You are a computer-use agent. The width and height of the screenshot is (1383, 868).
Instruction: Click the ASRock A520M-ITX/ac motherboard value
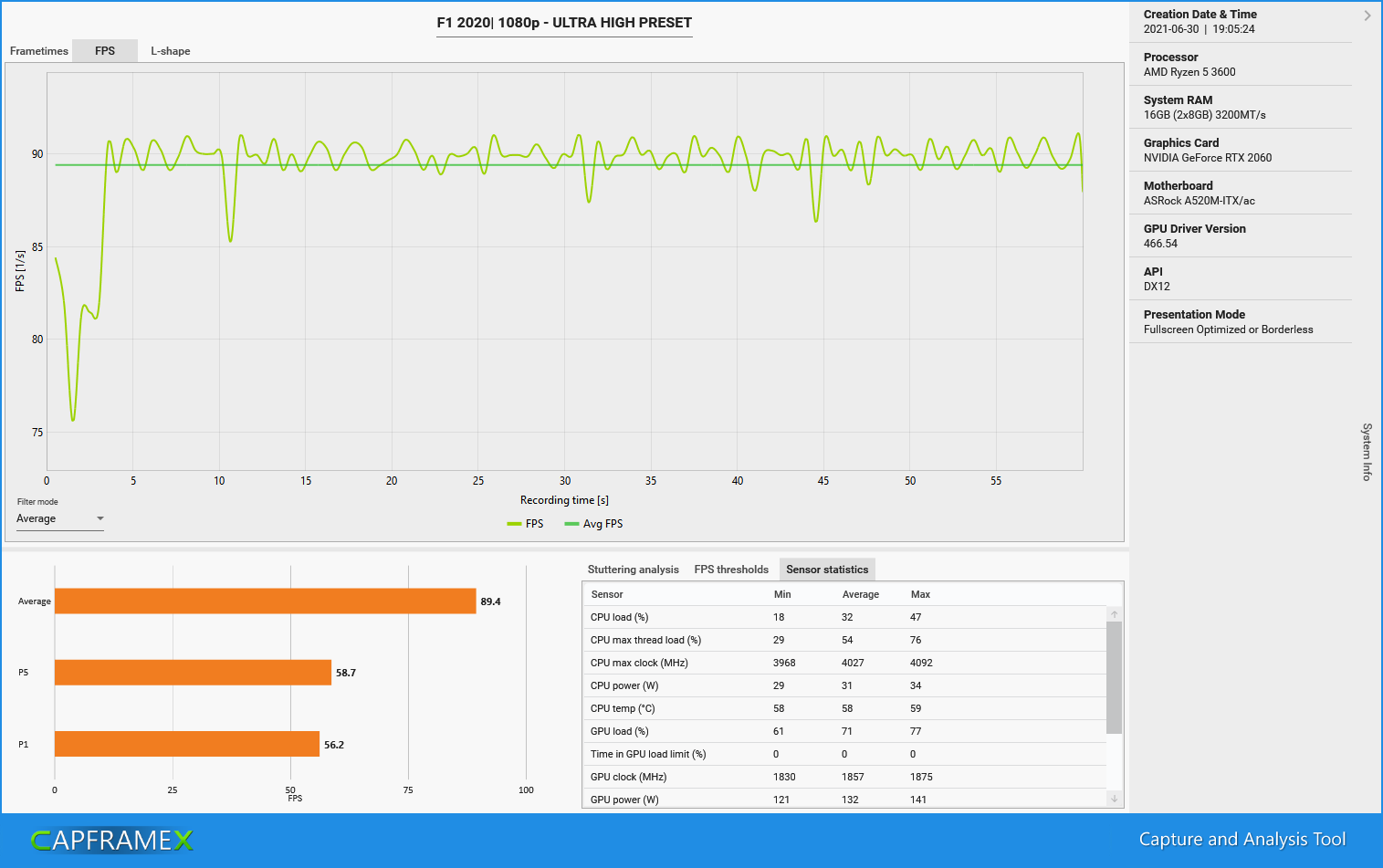click(1200, 201)
